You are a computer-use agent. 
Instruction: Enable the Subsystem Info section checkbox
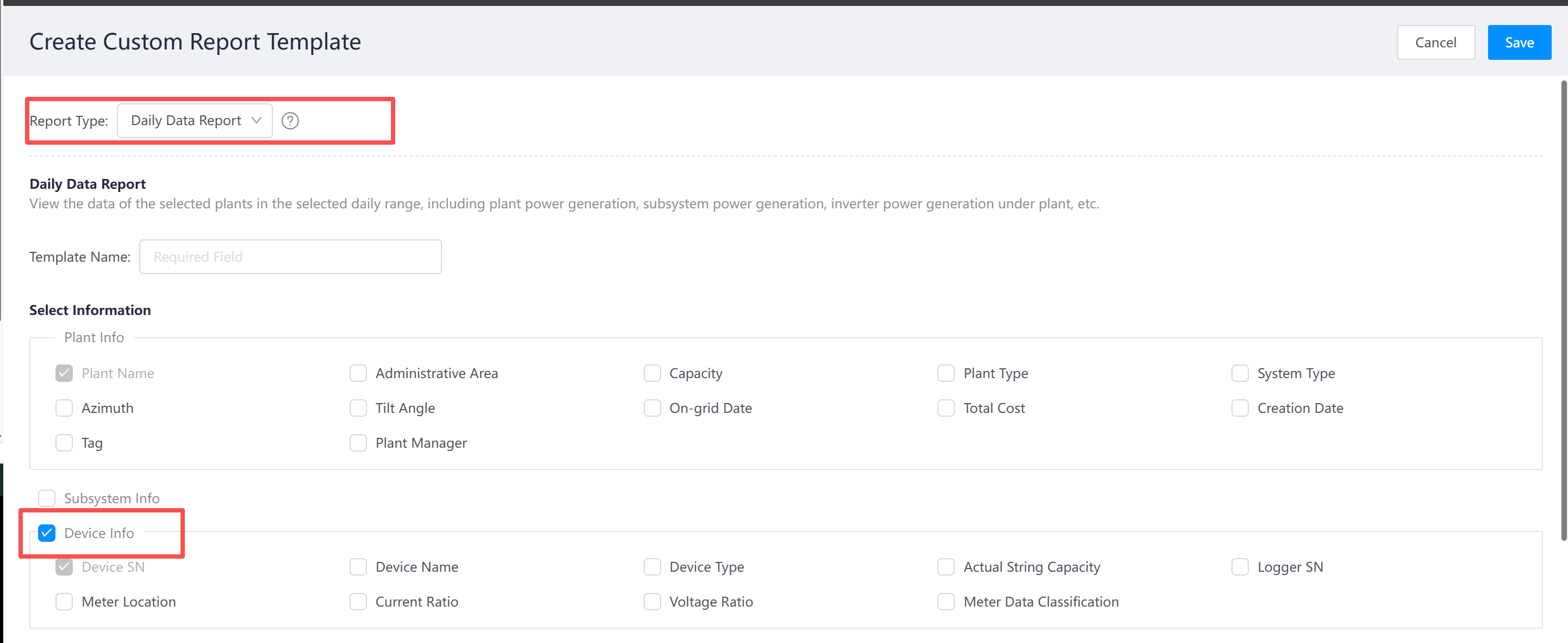point(47,498)
